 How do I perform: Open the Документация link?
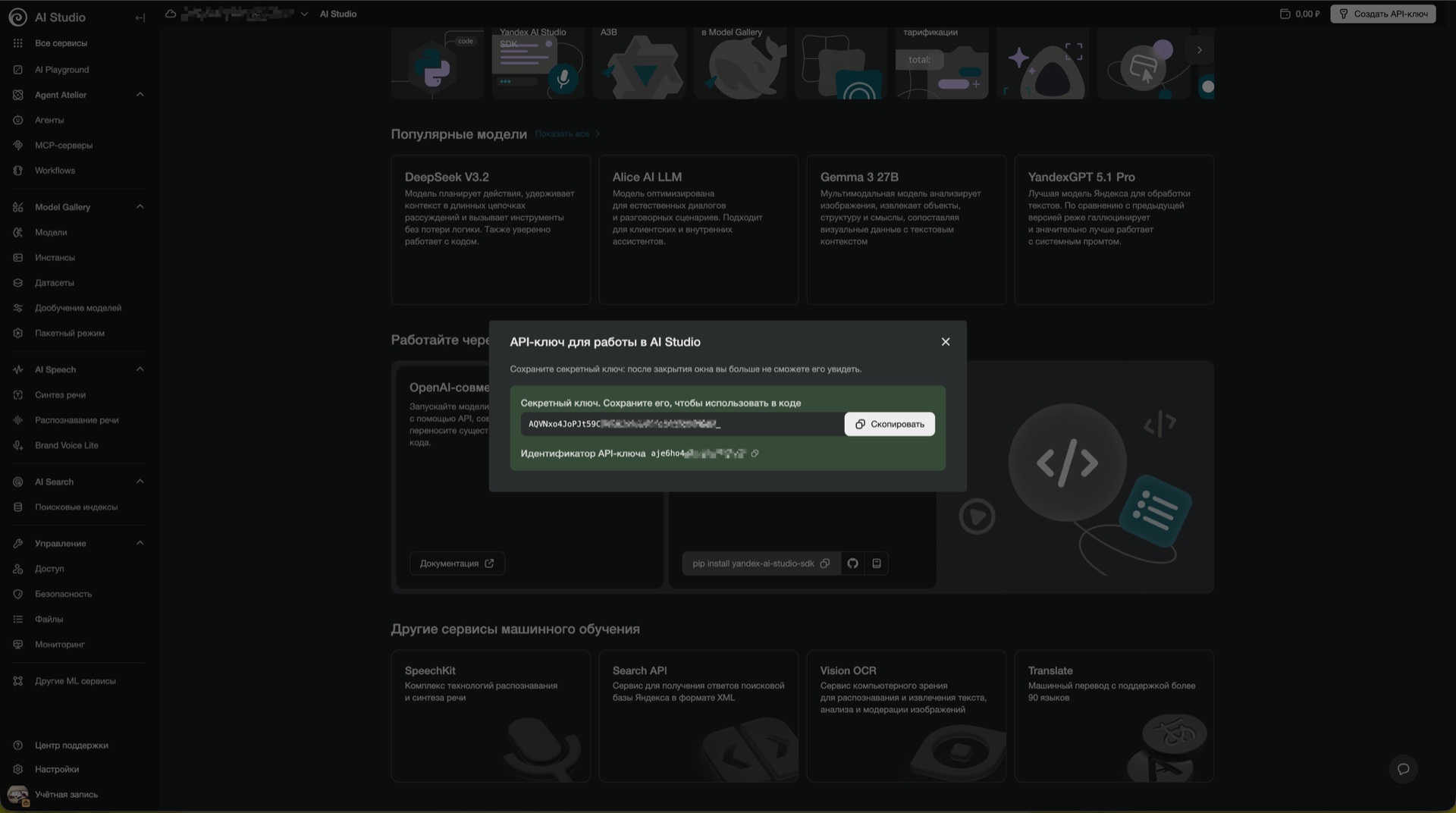[457, 563]
